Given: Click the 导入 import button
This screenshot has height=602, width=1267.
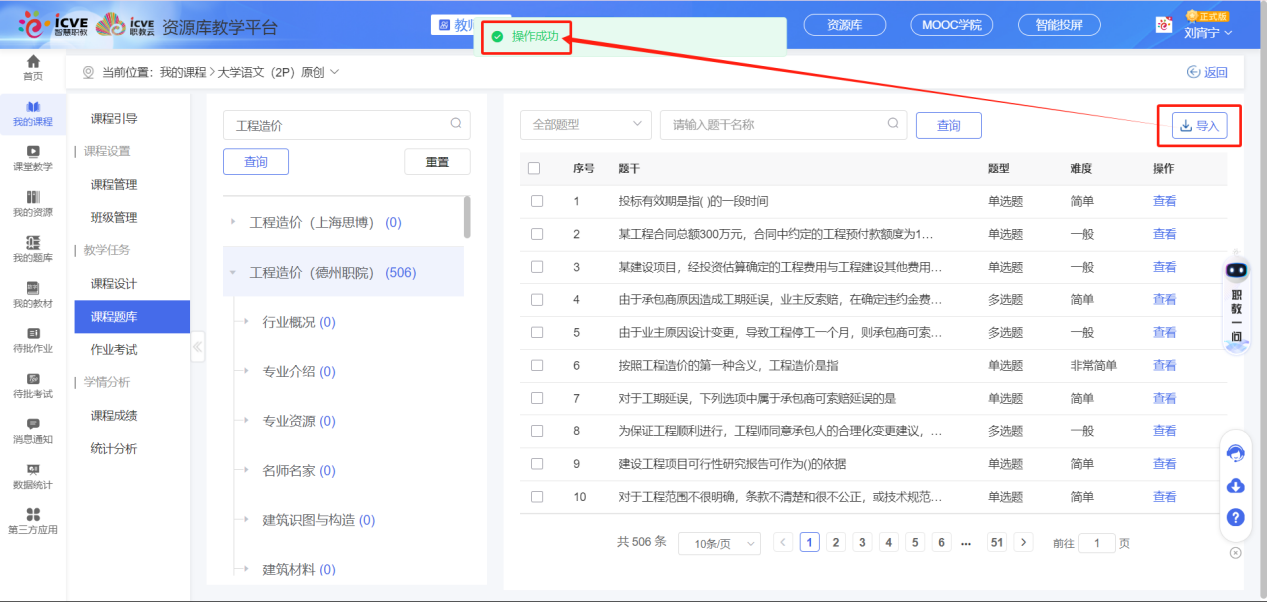Looking at the screenshot, I should click(x=1199, y=126).
